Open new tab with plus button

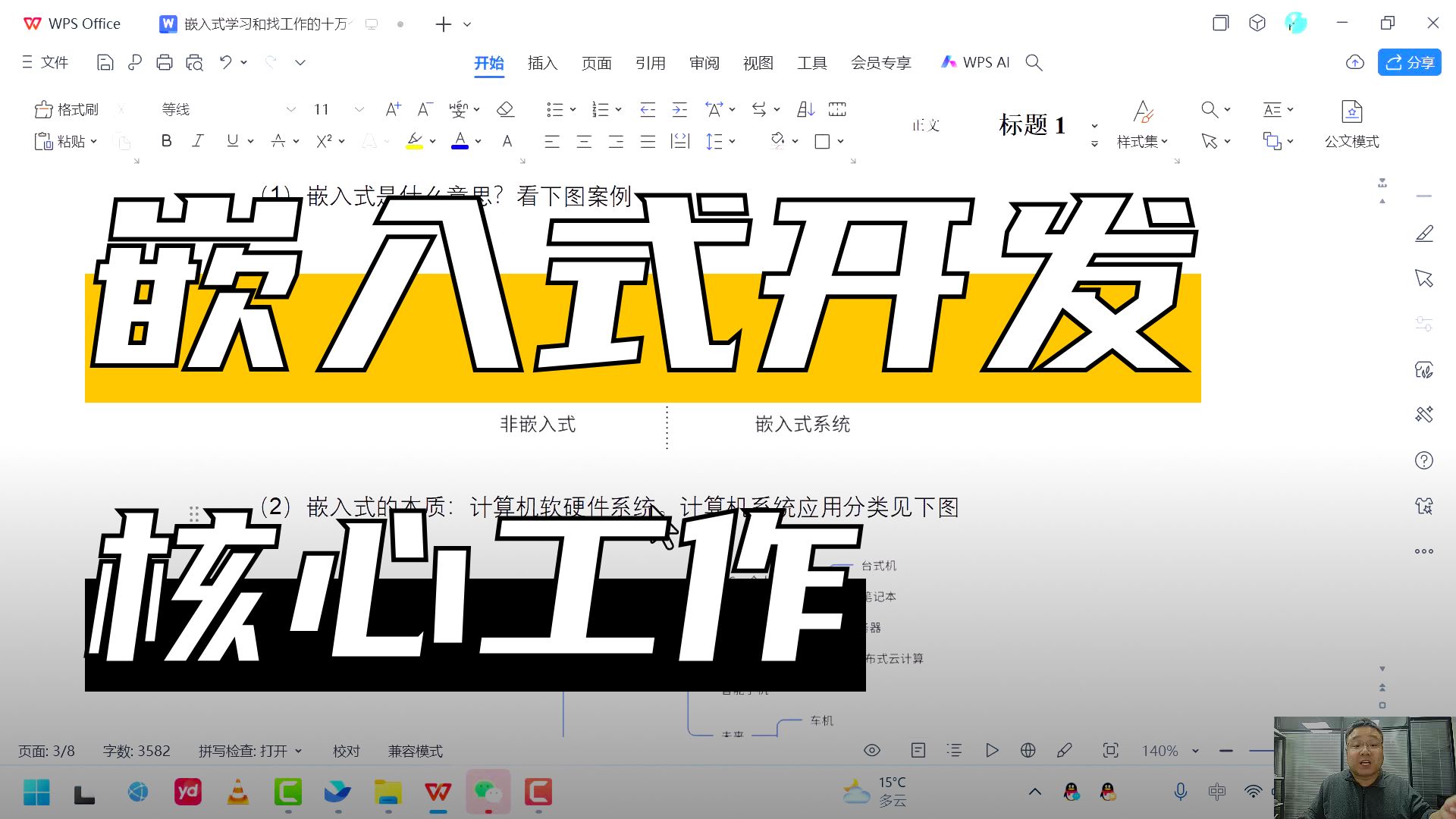click(x=444, y=24)
